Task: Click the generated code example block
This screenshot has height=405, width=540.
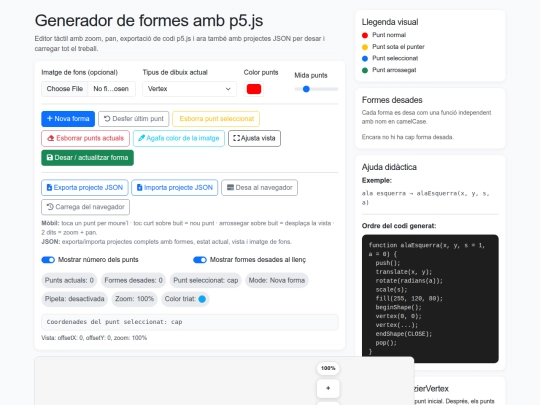Action: click(x=430, y=299)
